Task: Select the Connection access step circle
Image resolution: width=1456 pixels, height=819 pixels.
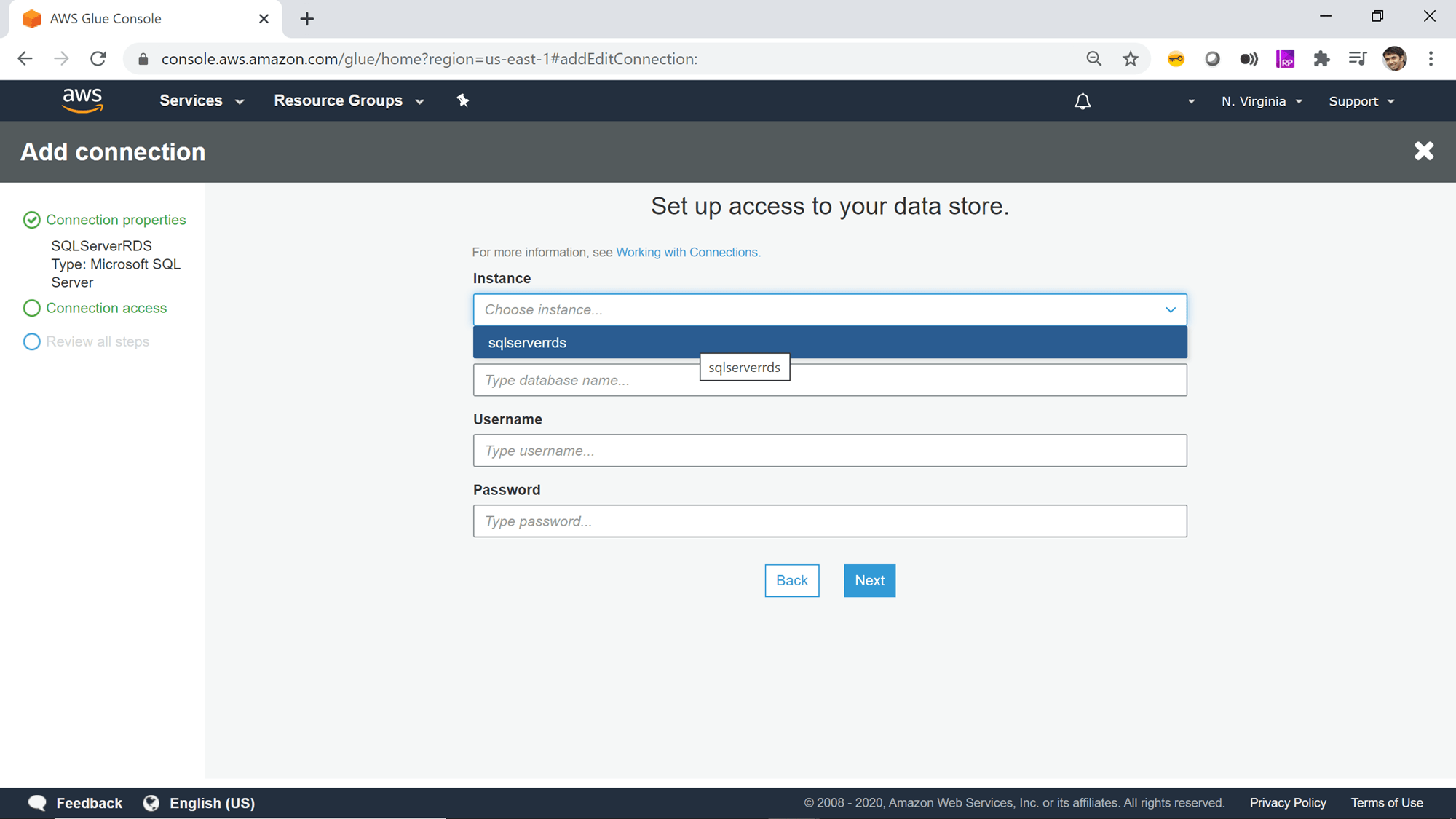Action: click(x=32, y=308)
